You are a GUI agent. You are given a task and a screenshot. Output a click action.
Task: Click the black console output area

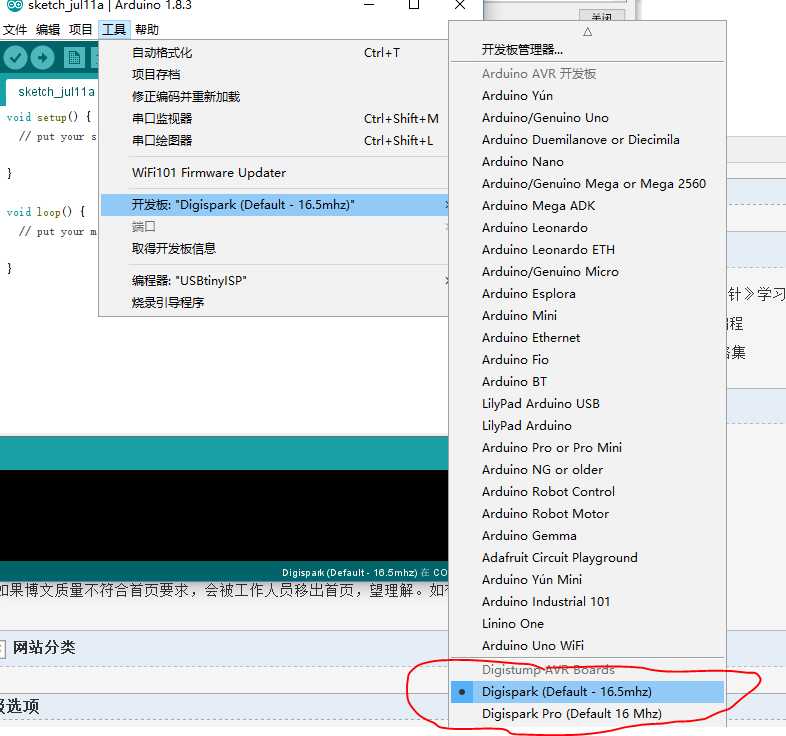pos(224,515)
